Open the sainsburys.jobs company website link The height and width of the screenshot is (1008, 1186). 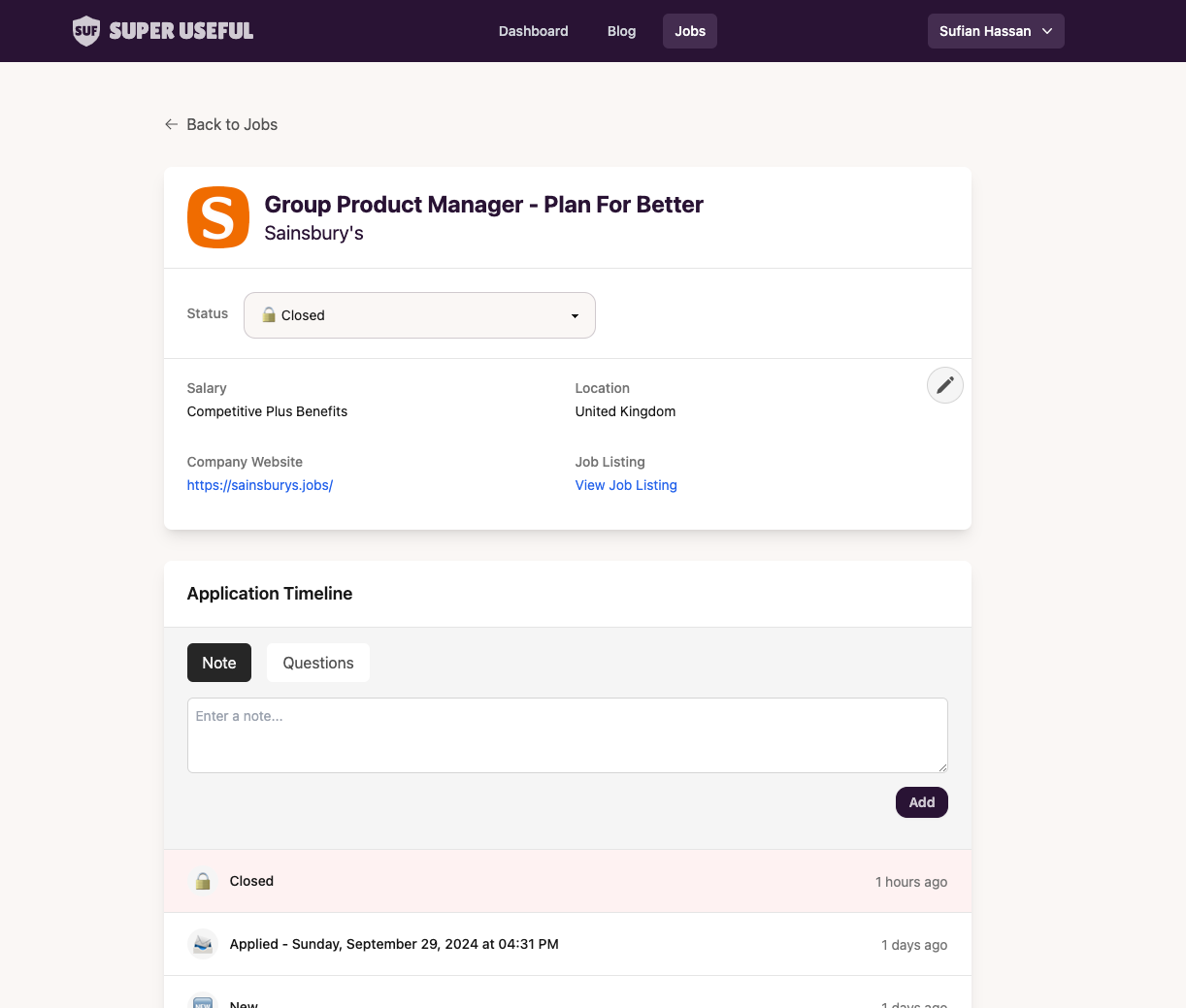click(260, 485)
